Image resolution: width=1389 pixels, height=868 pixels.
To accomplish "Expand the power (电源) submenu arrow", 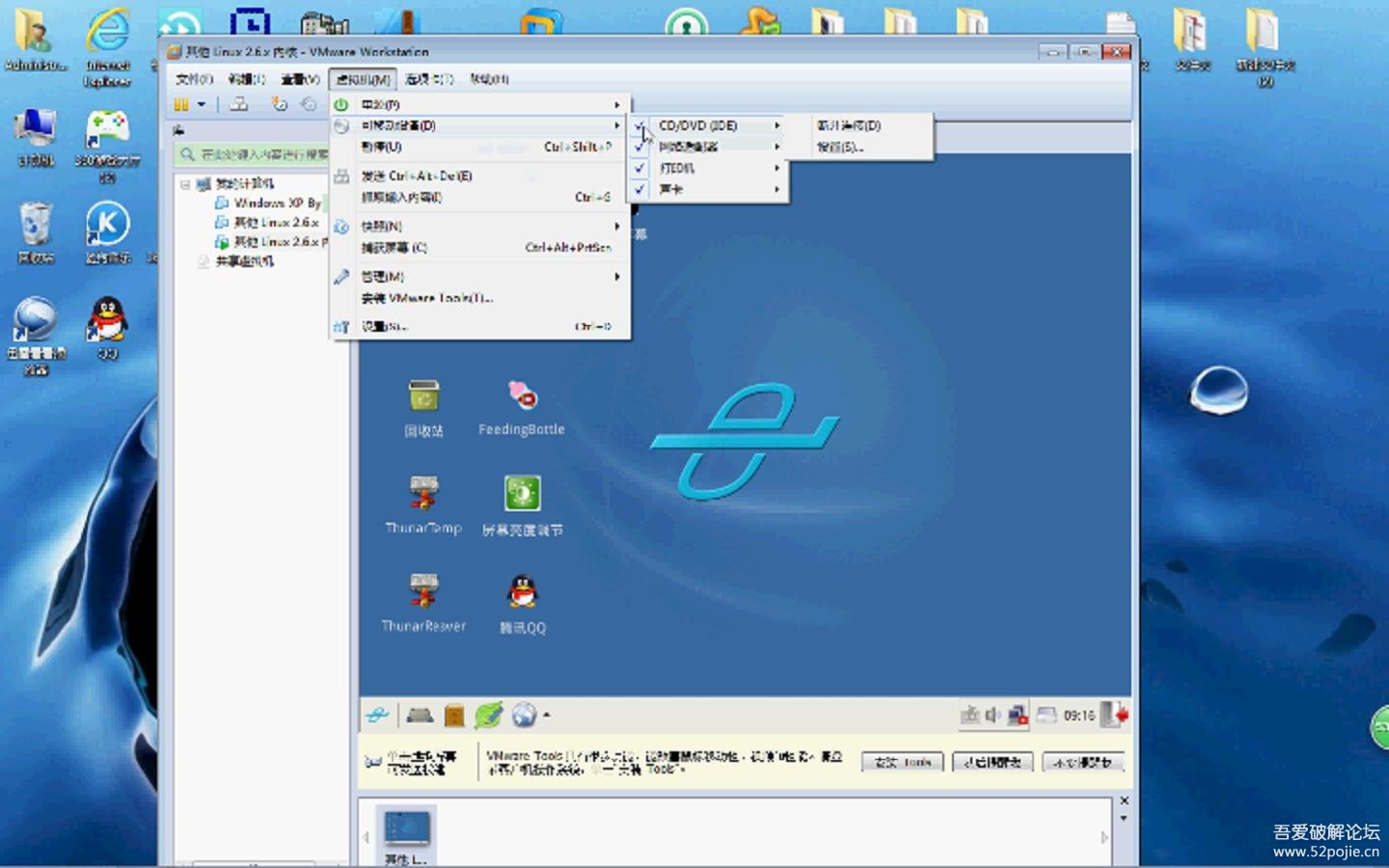I will (616, 104).
